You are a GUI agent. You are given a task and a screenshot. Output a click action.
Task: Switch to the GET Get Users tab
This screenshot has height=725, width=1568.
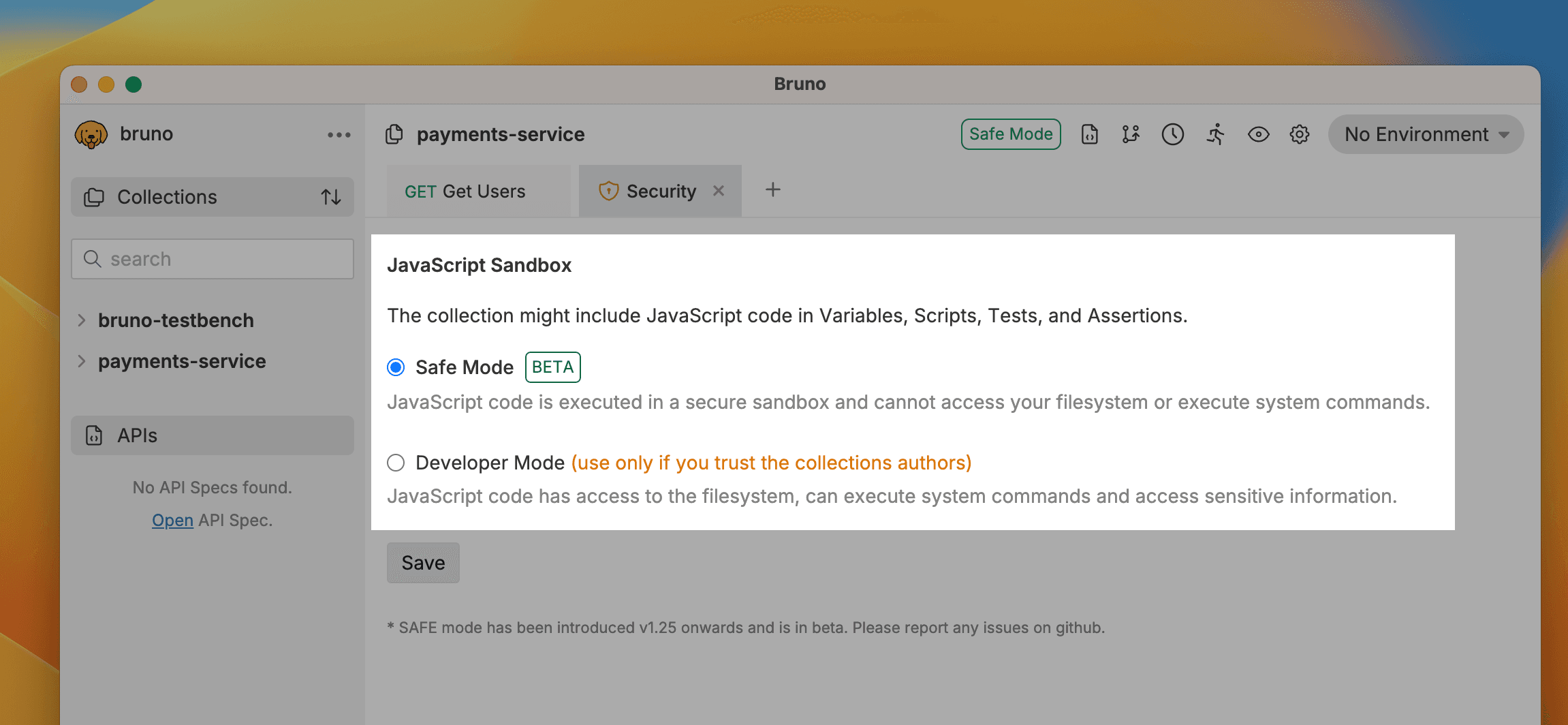coord(478,191)
